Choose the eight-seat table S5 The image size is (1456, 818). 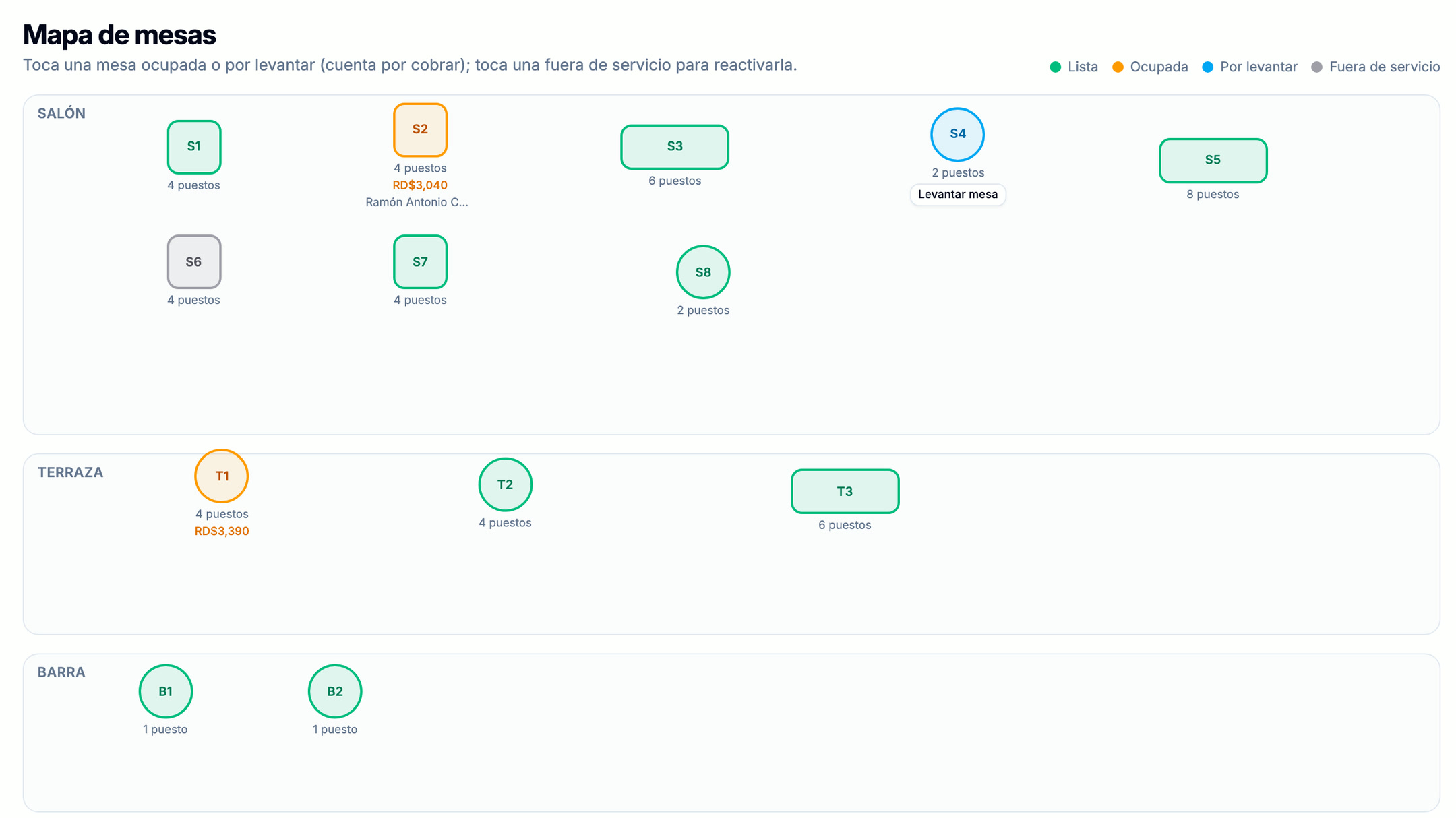(1213, 160)
